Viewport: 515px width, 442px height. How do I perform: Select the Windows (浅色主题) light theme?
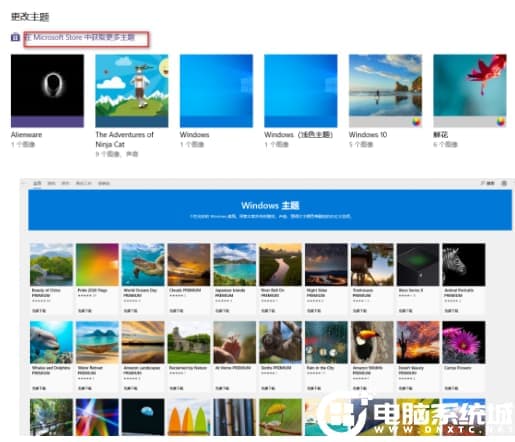point(301,91)
